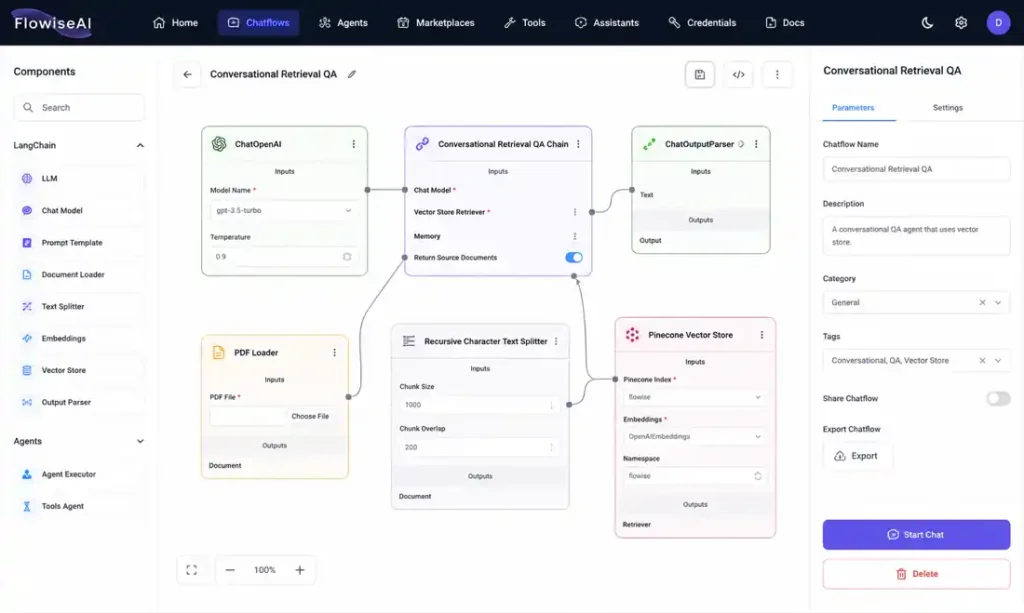The height and width of the screenshot is (613, 1024).
Task: Switch to the Settings tab
Action: (948, 108)
